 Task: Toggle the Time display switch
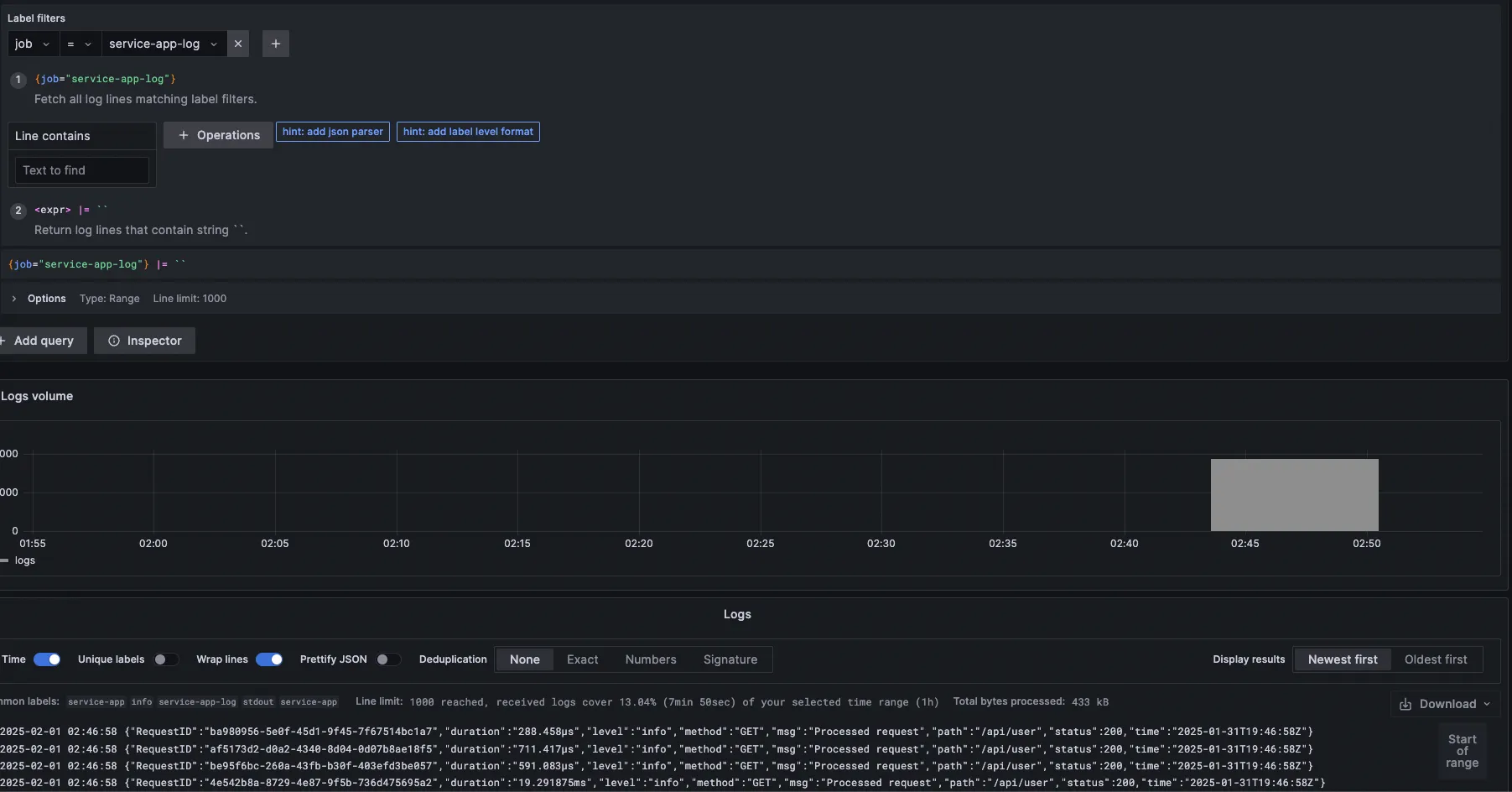47,659
